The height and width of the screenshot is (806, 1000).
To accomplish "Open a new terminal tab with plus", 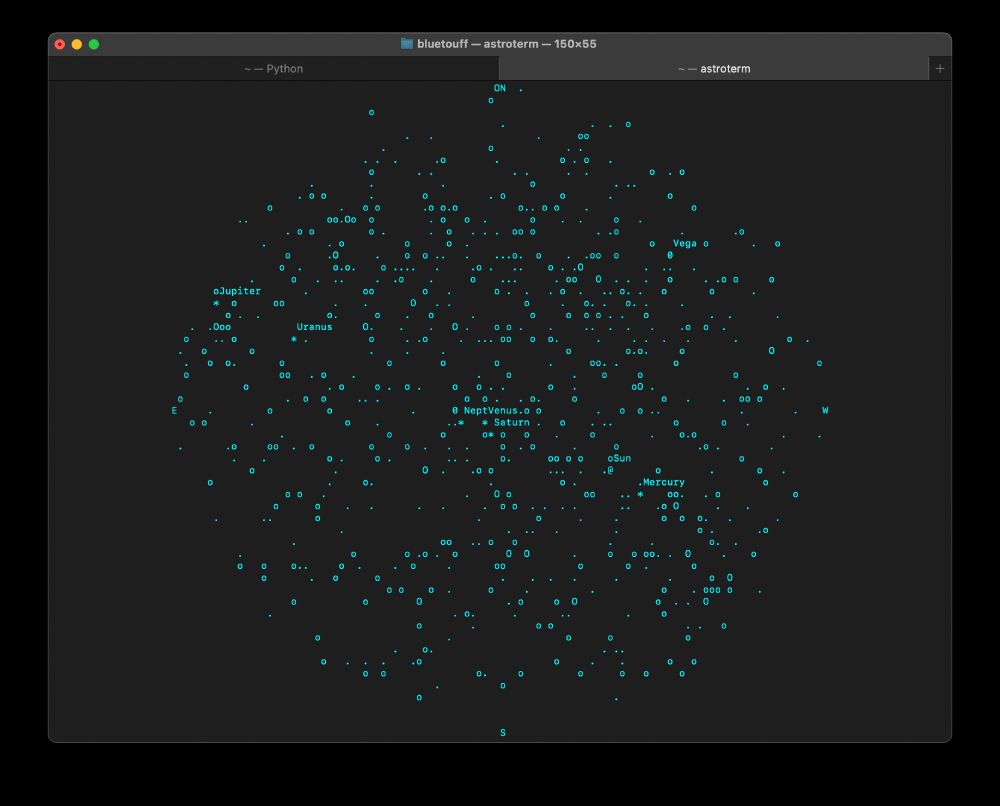I will [939, 68].
